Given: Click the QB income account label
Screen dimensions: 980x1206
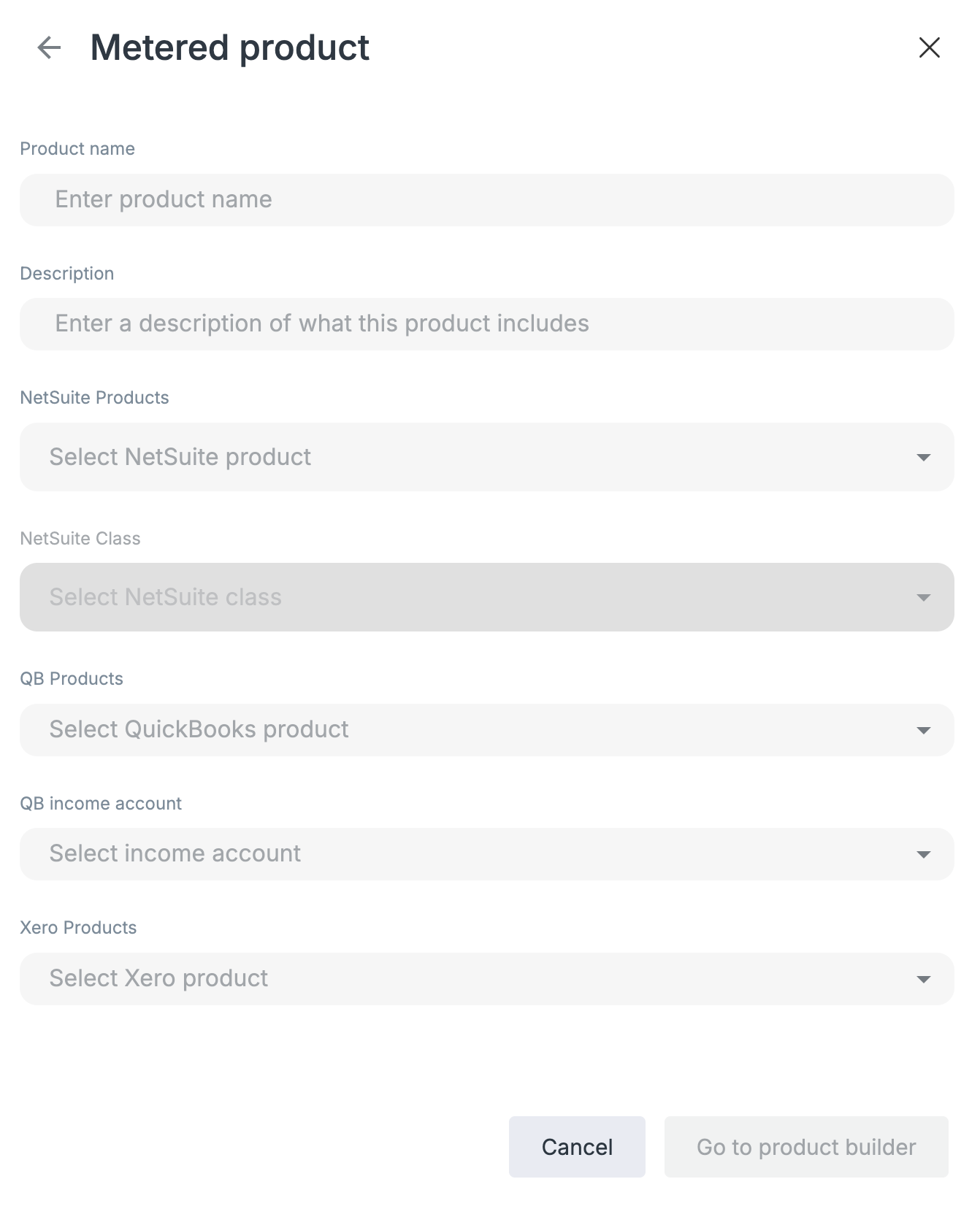Looking at the screenshot, I should coord(101,804).
